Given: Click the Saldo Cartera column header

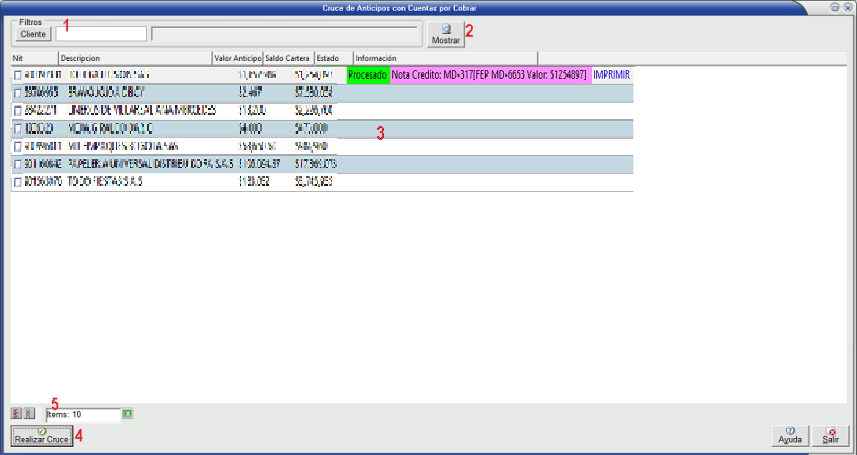Looking at the screenshot, I should pyautogui.click(x=288, y=58).
